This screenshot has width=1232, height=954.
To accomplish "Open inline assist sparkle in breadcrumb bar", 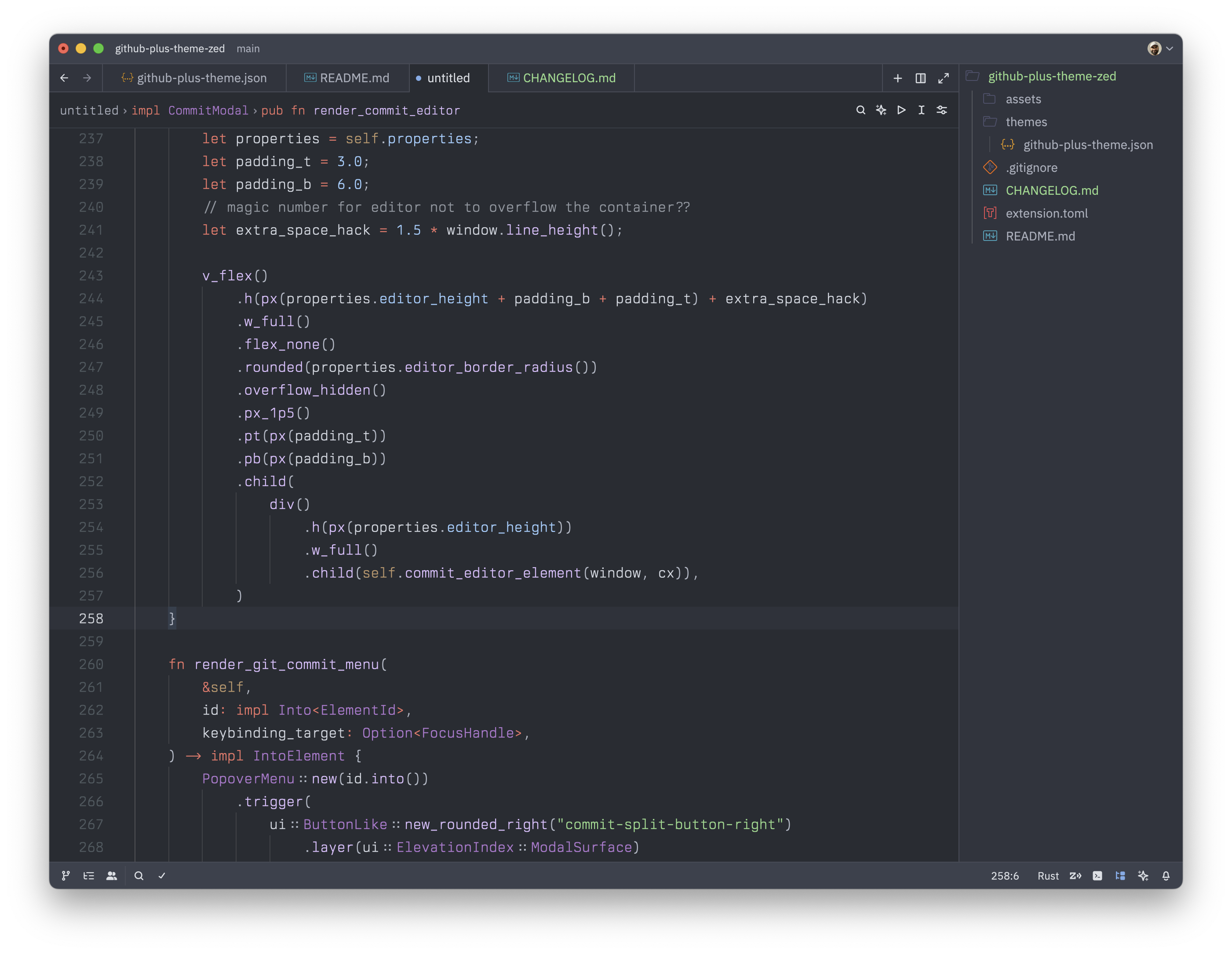I will 881,110.
